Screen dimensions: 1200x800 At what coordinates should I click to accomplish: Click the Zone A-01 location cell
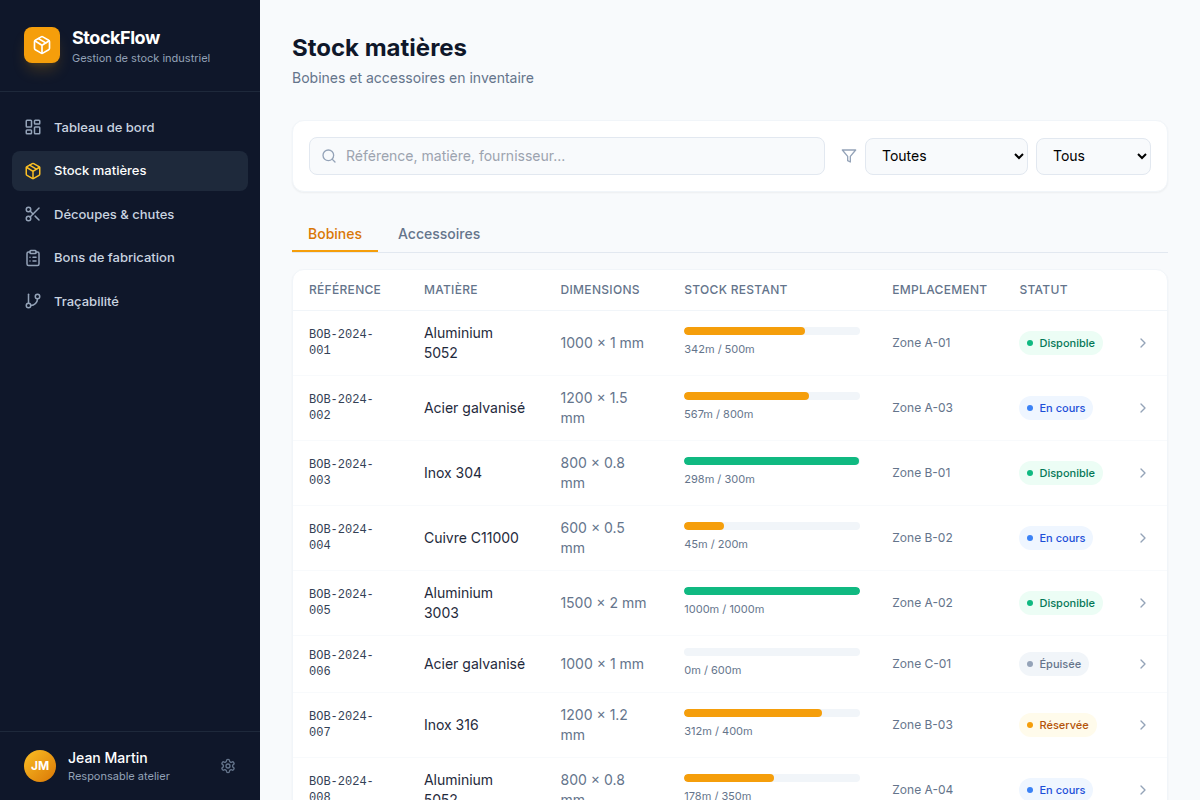tap(922, 343)
